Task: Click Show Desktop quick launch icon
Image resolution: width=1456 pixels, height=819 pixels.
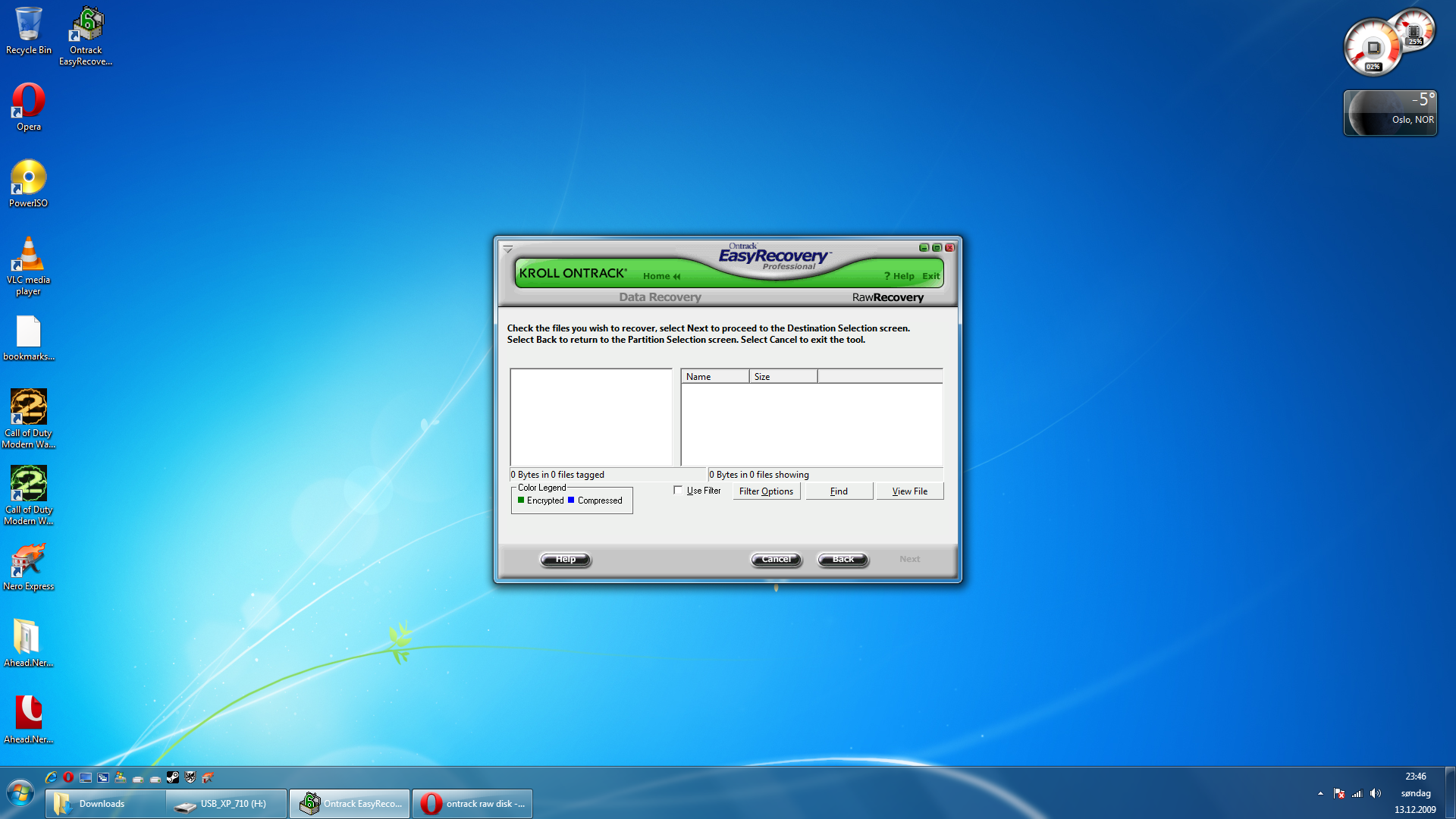Action: click(x=86, y=777)
